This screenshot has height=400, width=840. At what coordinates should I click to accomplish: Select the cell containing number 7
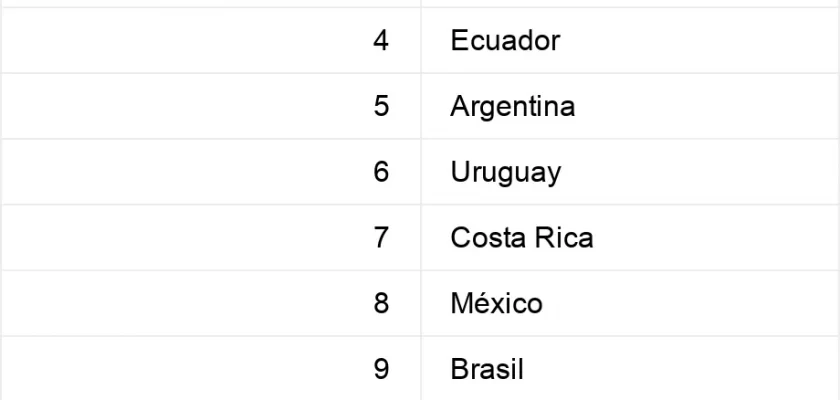pos(211,237)
